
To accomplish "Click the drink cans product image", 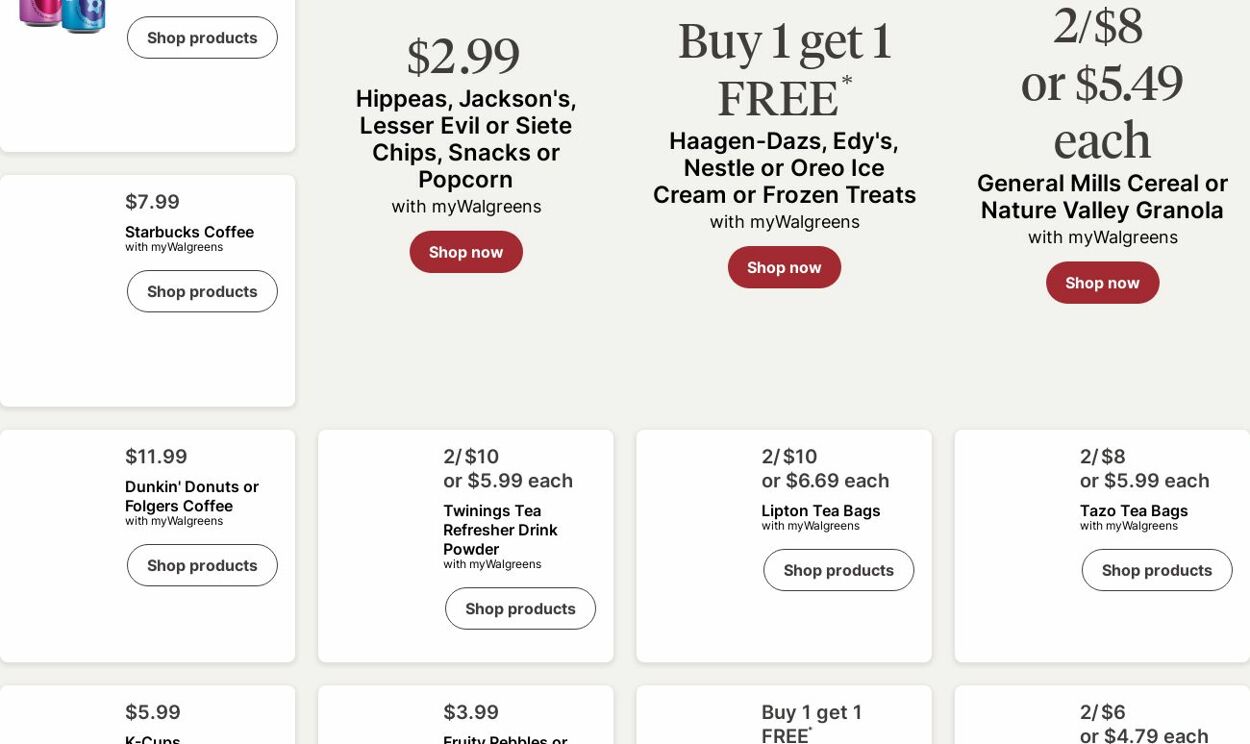I will coord(62,15).
